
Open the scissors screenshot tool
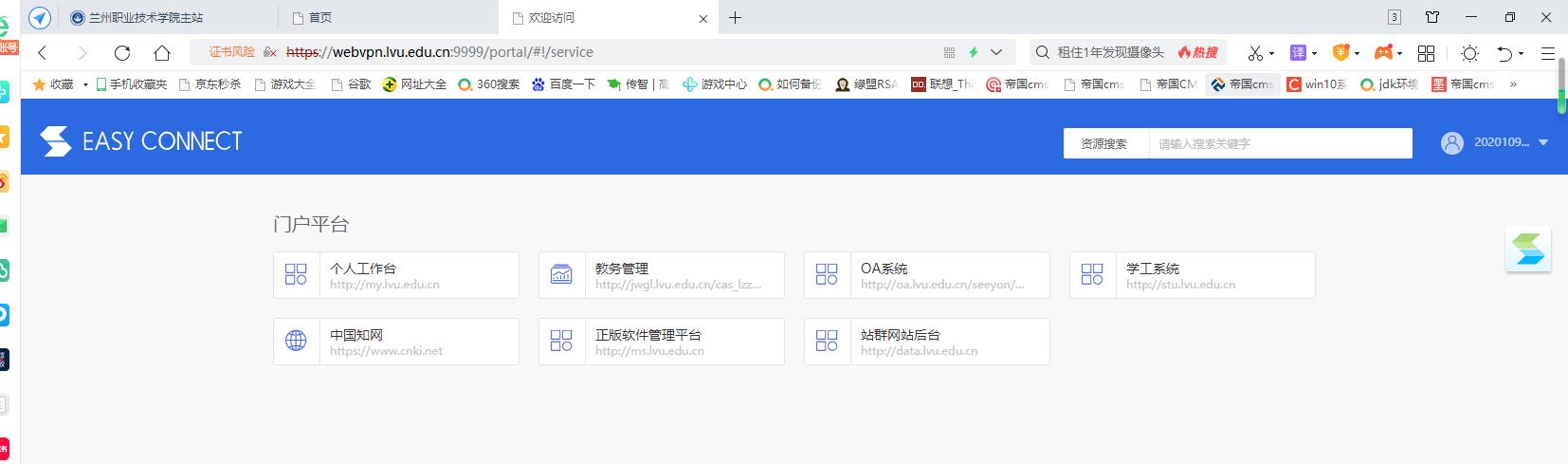coord(1255,53)
